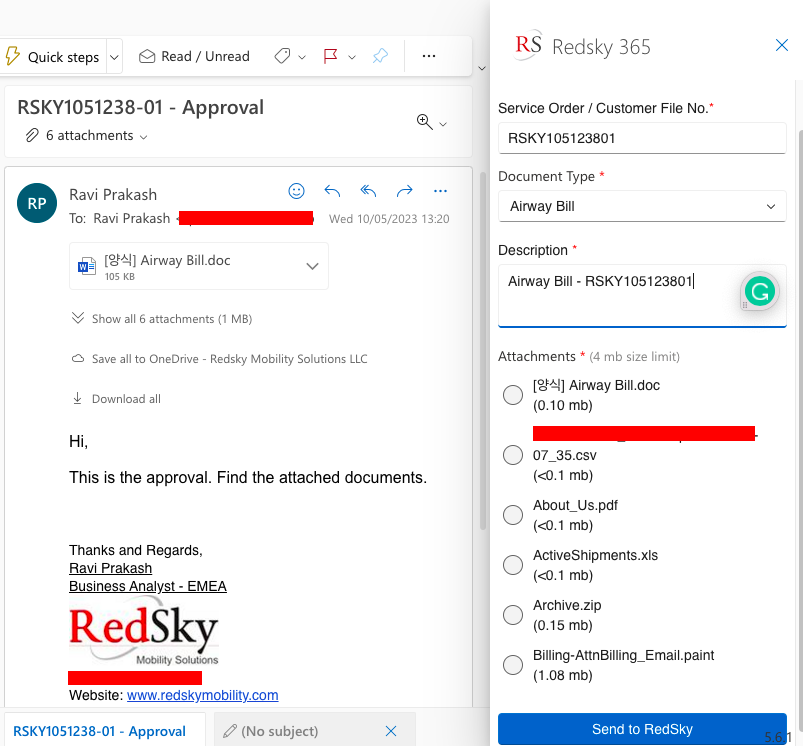Select the 07_35.csv attachment radio button

pos(513,455)
